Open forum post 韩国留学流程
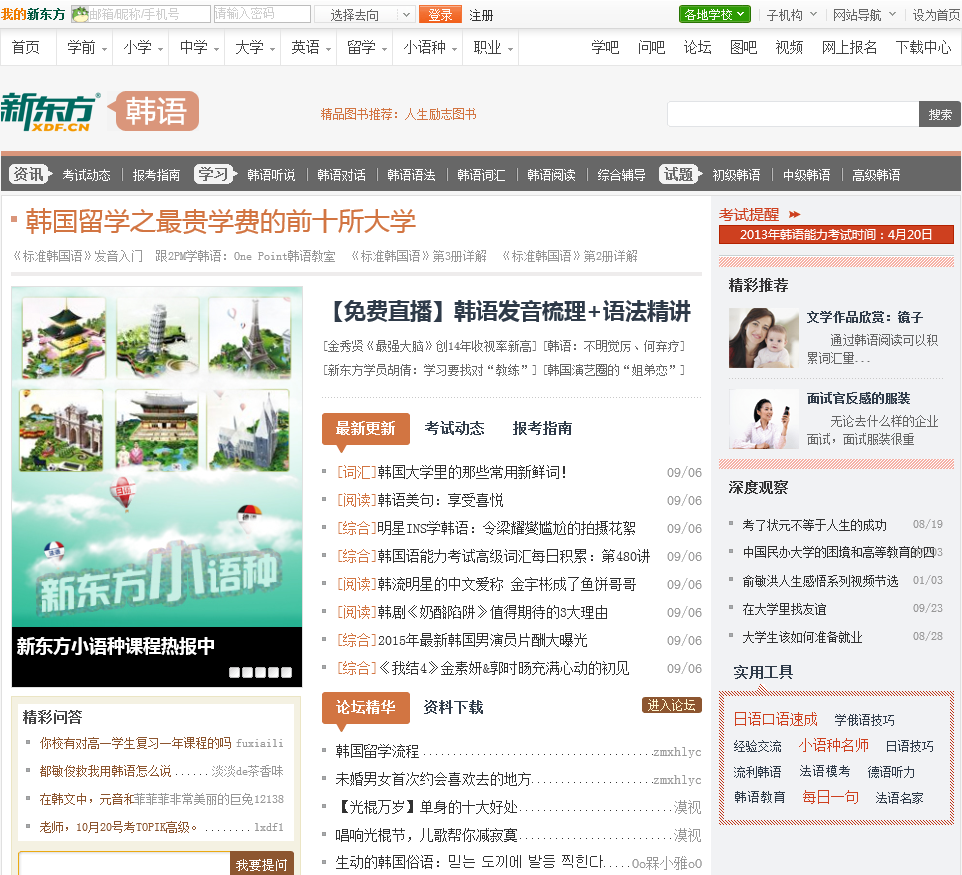This screenshot has width=962, height=875. click(x=377, y=752)
